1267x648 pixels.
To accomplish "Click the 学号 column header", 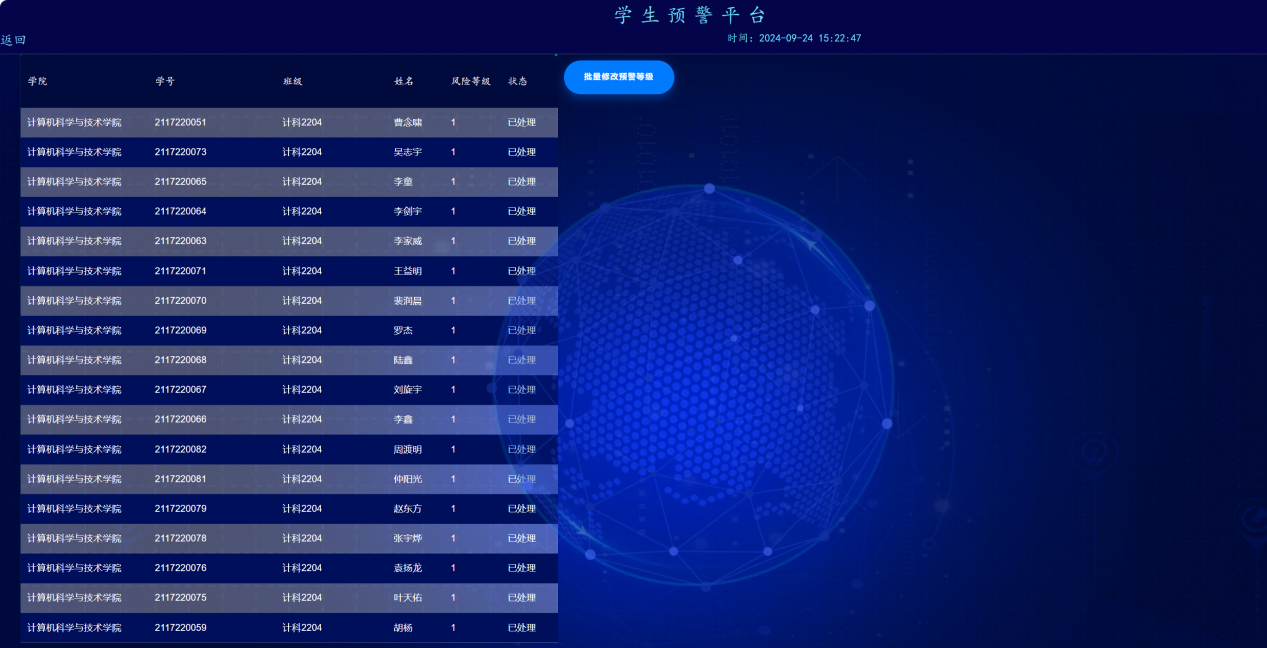I will pos(164,81).
